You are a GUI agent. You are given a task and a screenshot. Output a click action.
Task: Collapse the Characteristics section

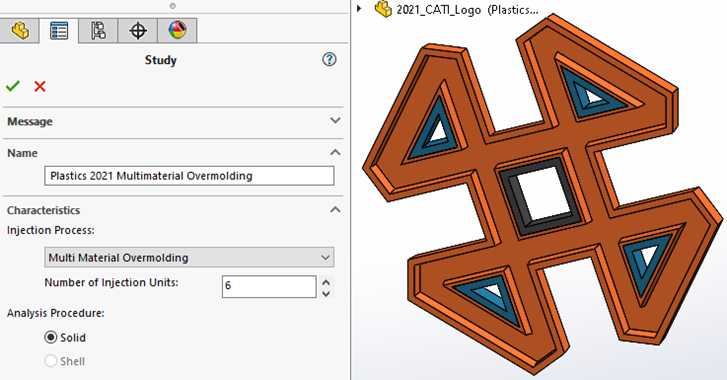pyautogui.click(x=335, y=210)
